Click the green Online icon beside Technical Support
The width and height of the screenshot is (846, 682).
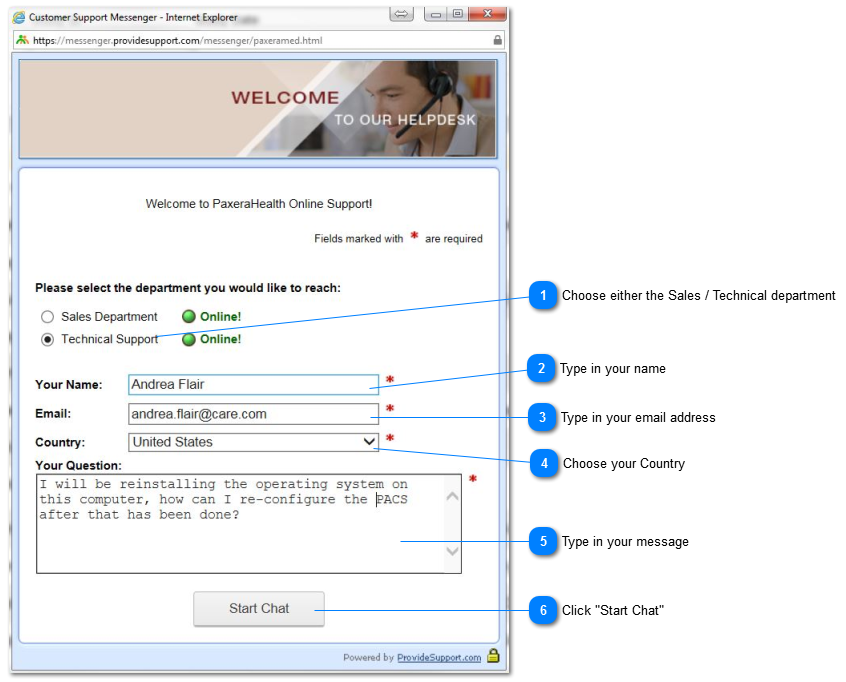(x=188, y=339)
